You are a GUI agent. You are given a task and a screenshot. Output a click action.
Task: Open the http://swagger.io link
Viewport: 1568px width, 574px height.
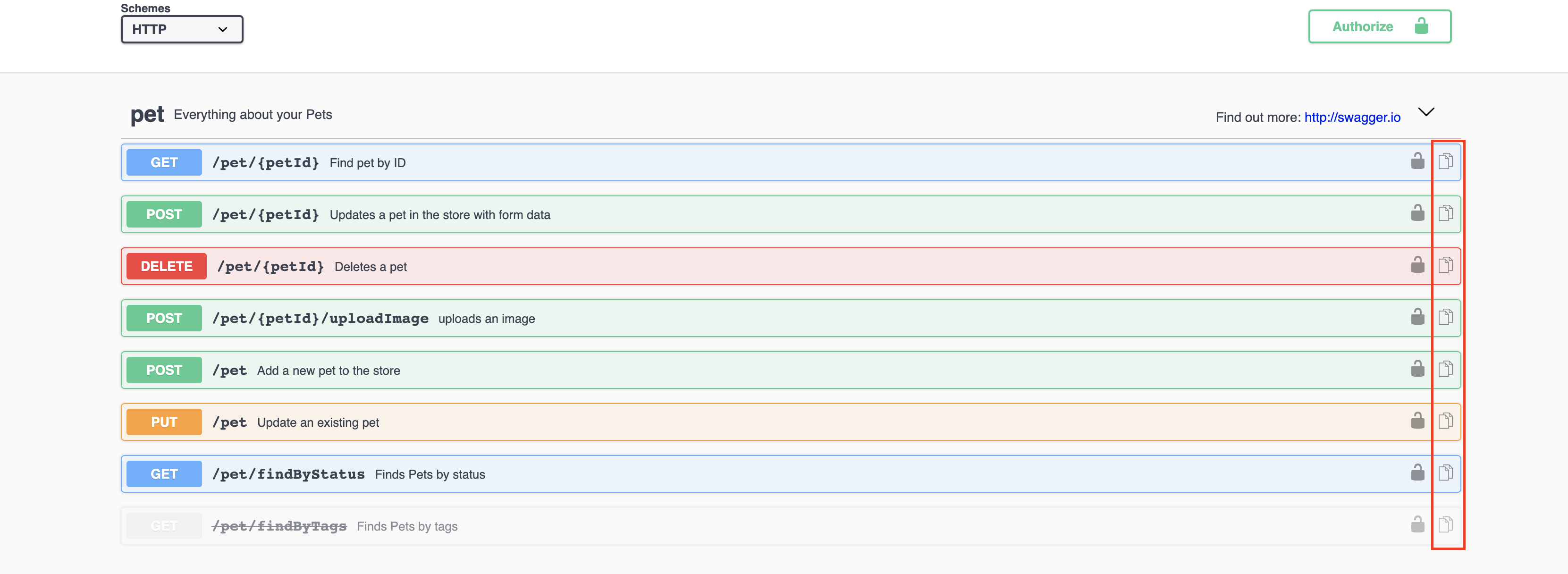(1352, 117)
